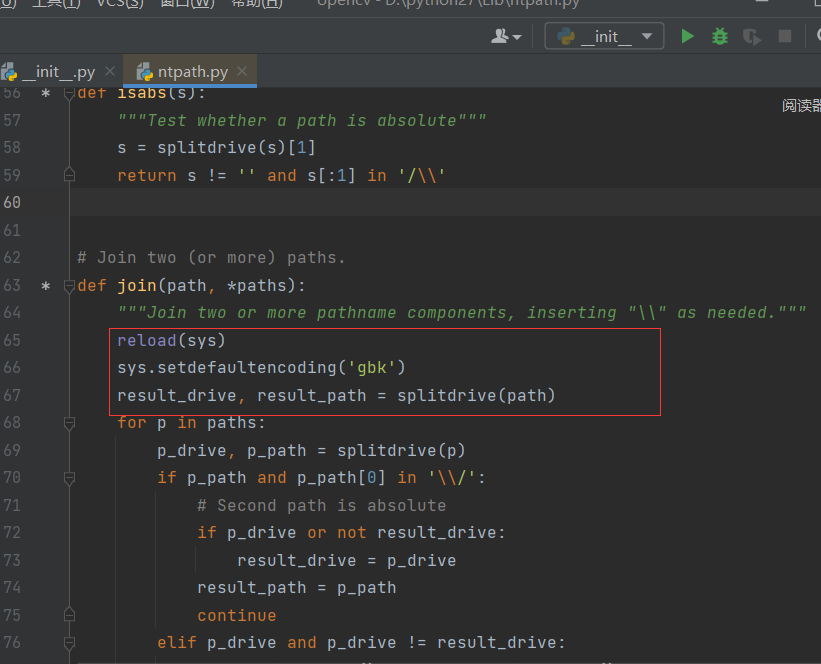821x664 pixels.
Task: Run the __init__ configuration with green play icon
Action: tap(687, 35)
